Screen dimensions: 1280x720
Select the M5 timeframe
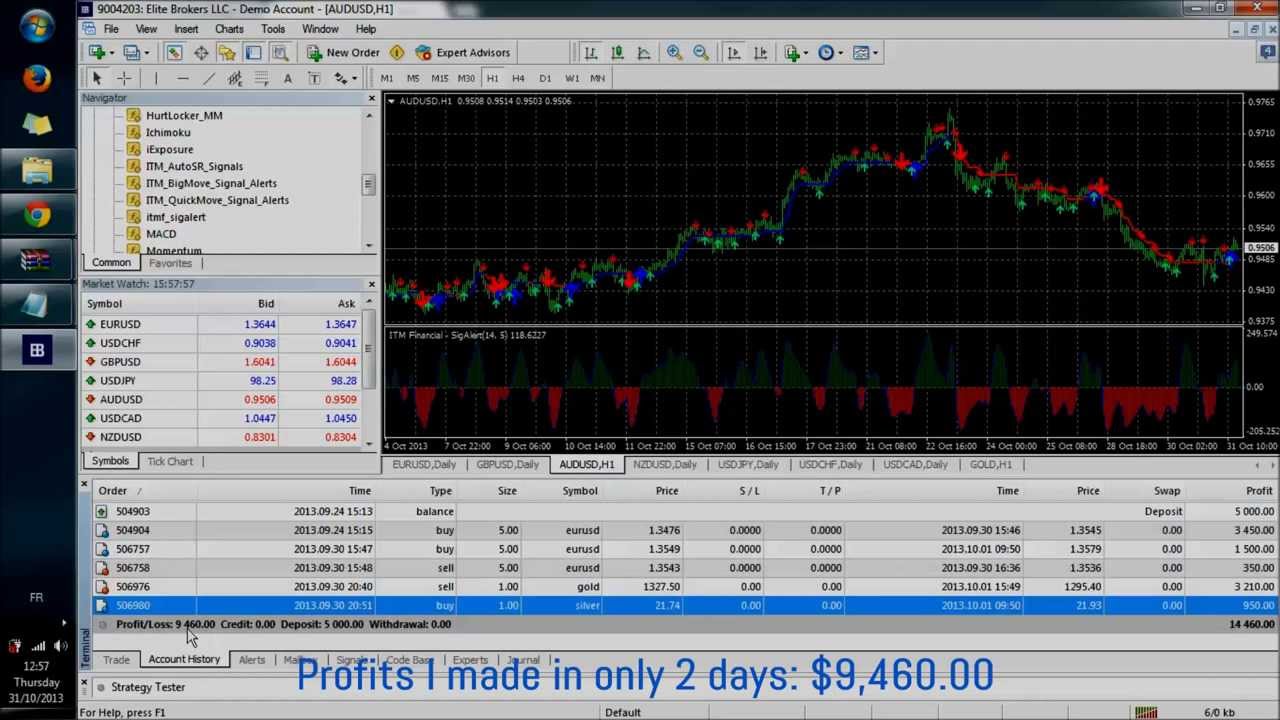point(412,78)
